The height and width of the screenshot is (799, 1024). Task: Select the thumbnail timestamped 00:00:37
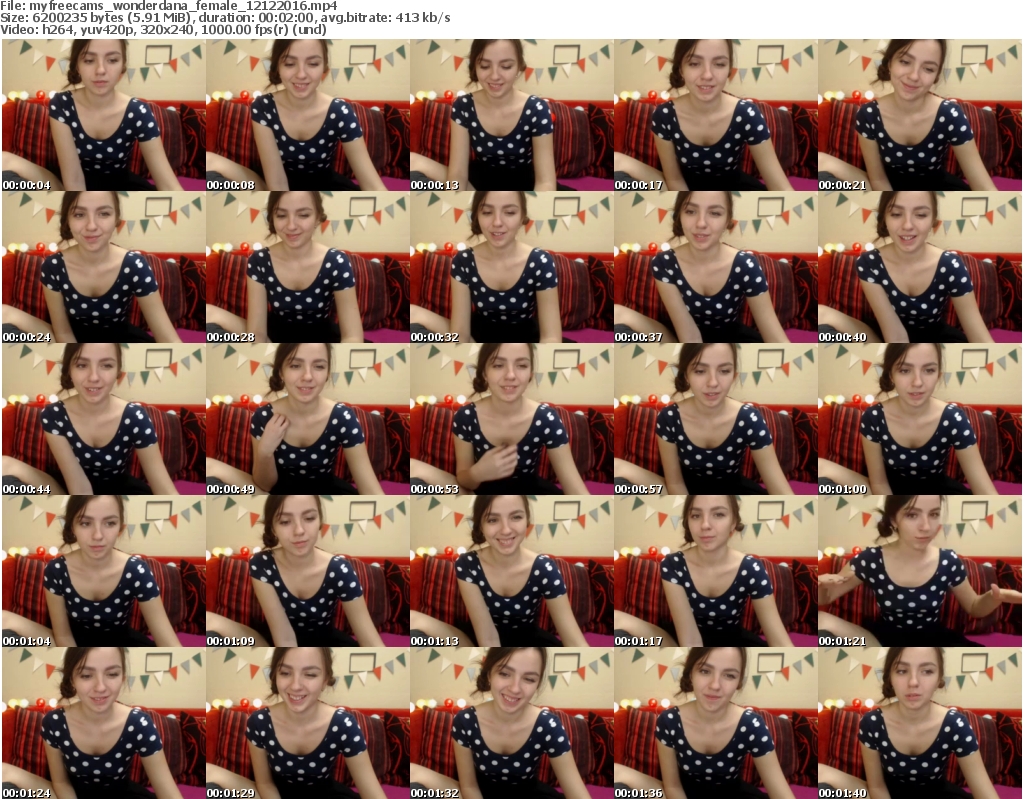pyautogui.click(x=716, y=267)
